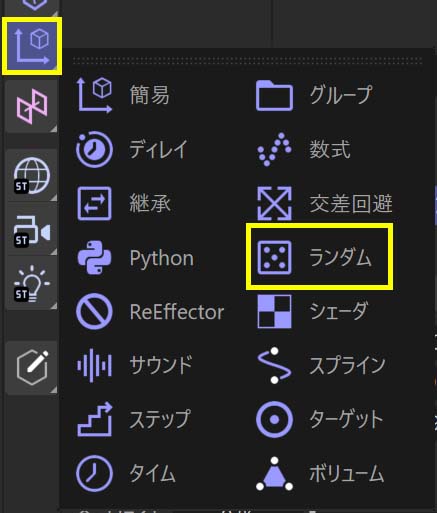Click the 数式 (Formula) effector
Viewport: 437px width, 513px height.
[x=304, y=149]
